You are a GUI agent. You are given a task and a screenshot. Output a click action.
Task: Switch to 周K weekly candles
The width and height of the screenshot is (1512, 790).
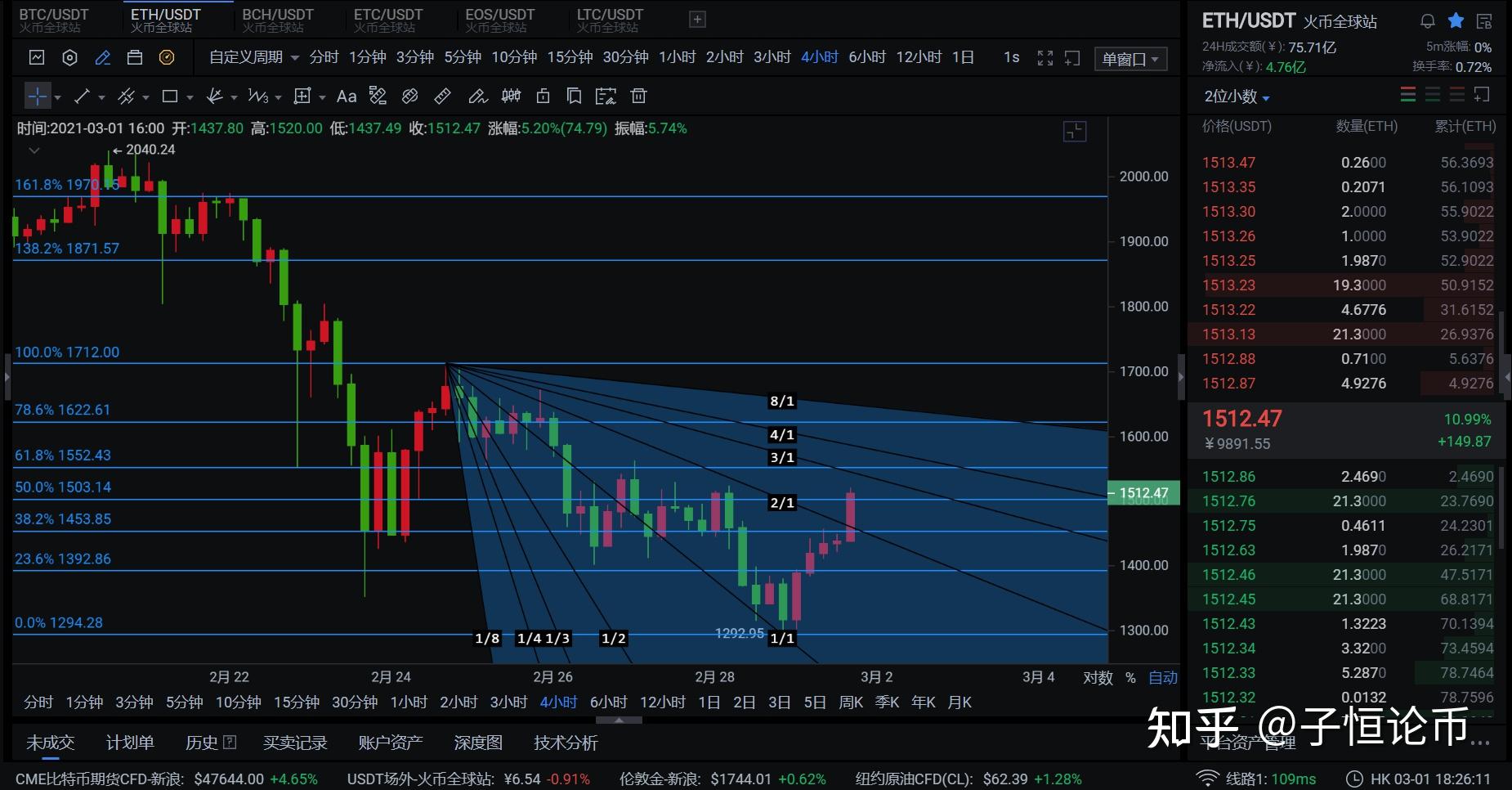click(x=851, y=702)
